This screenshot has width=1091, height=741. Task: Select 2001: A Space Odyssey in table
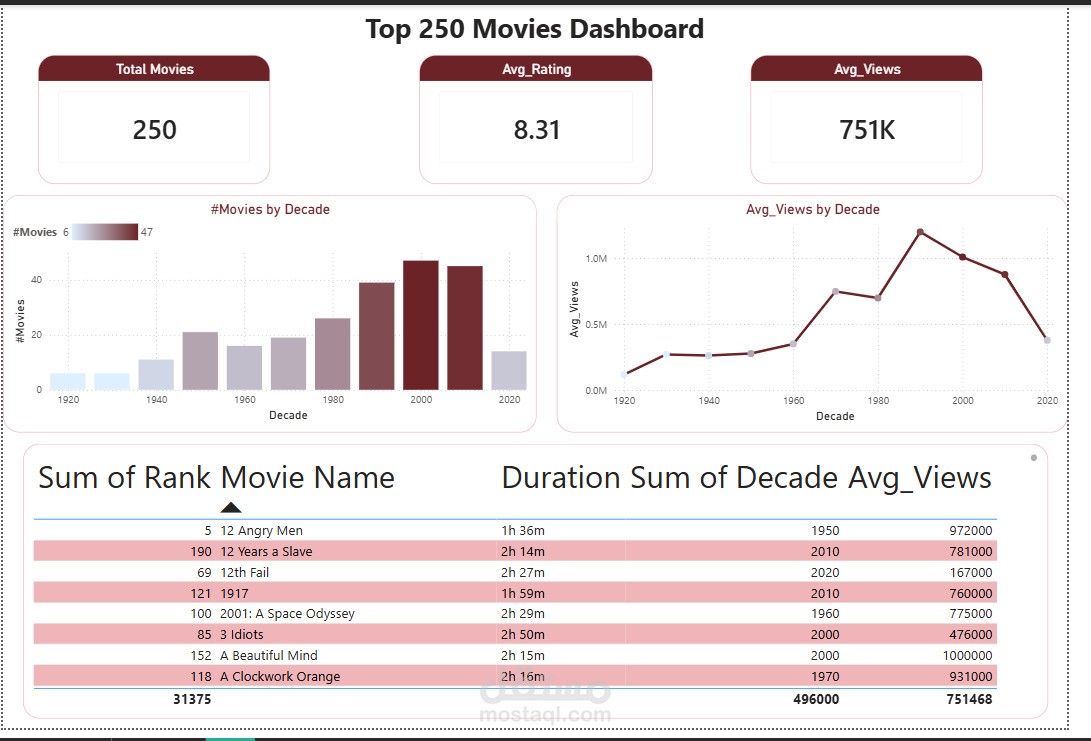(287, 614)
